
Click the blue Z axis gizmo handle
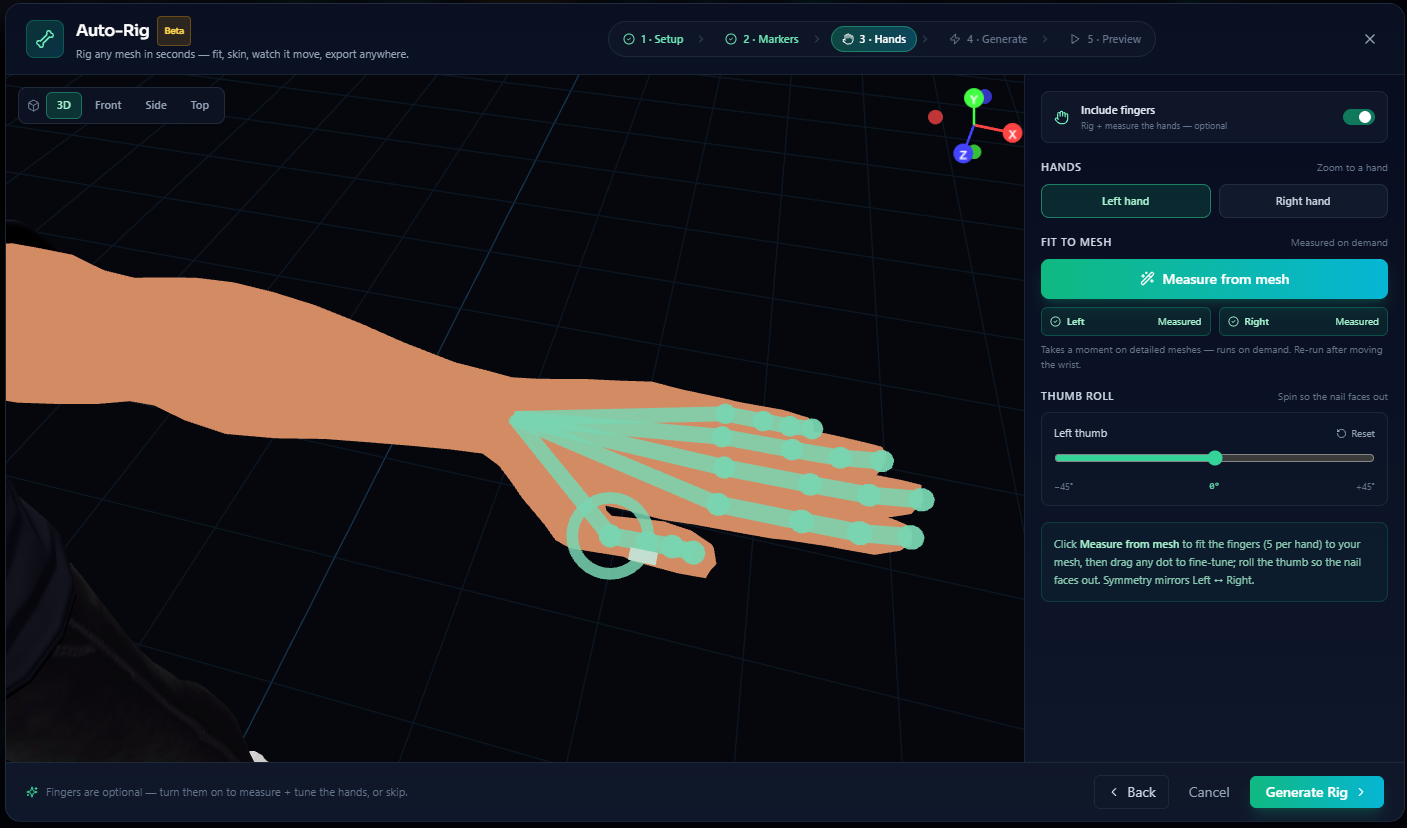tap(962, 154)
